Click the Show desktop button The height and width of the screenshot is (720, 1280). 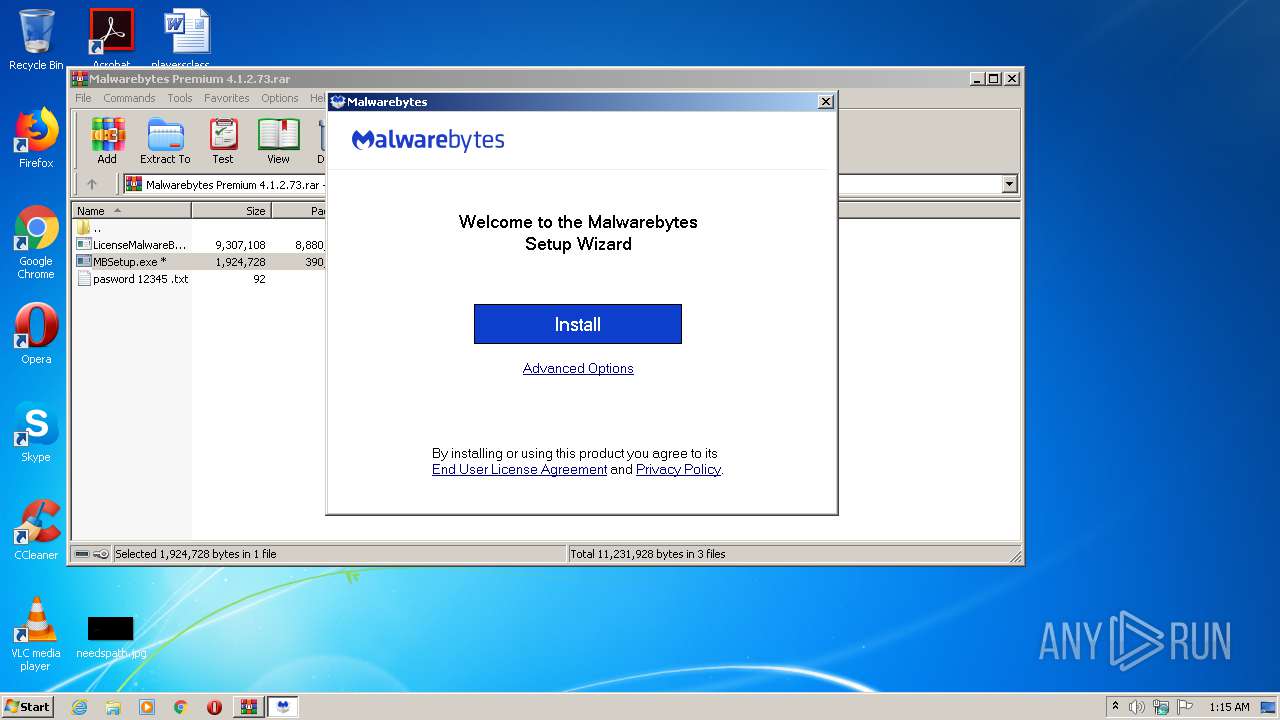[x=1270, y=707]
